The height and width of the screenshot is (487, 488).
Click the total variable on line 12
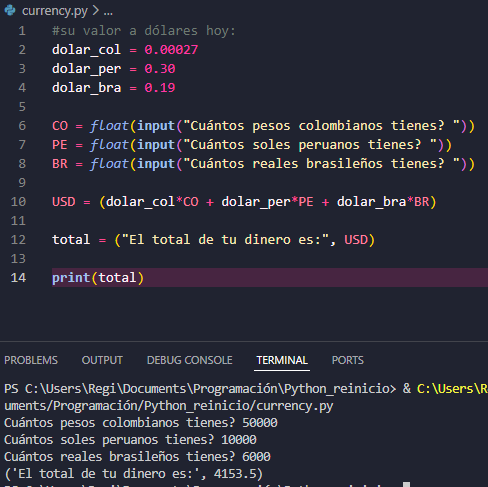tap(71, 240)
